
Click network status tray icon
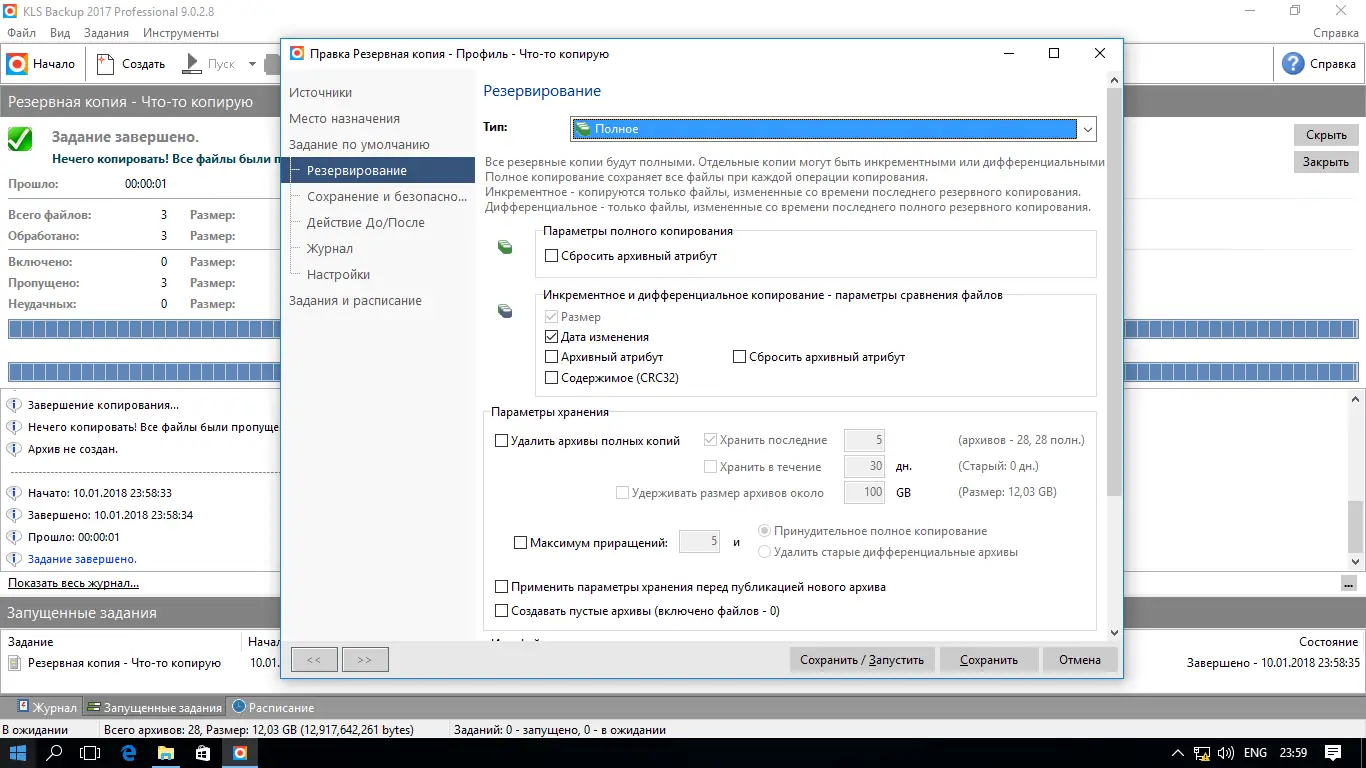1202,753
